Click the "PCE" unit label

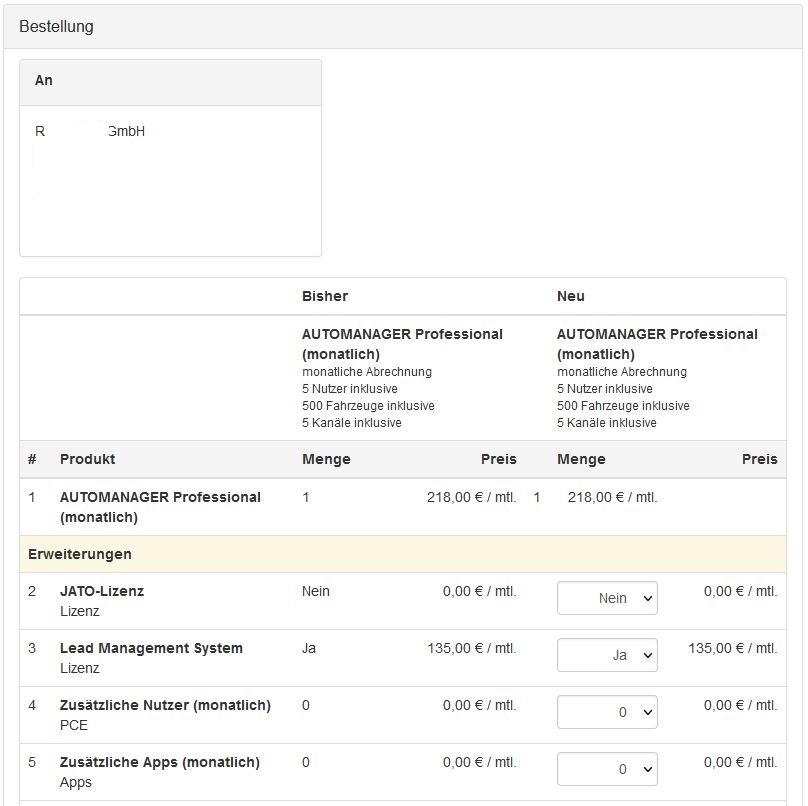[74, 725]
